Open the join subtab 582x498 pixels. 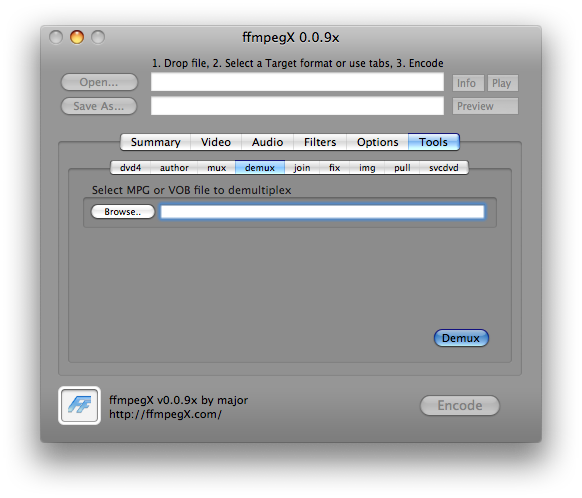(x=302, y=168)
